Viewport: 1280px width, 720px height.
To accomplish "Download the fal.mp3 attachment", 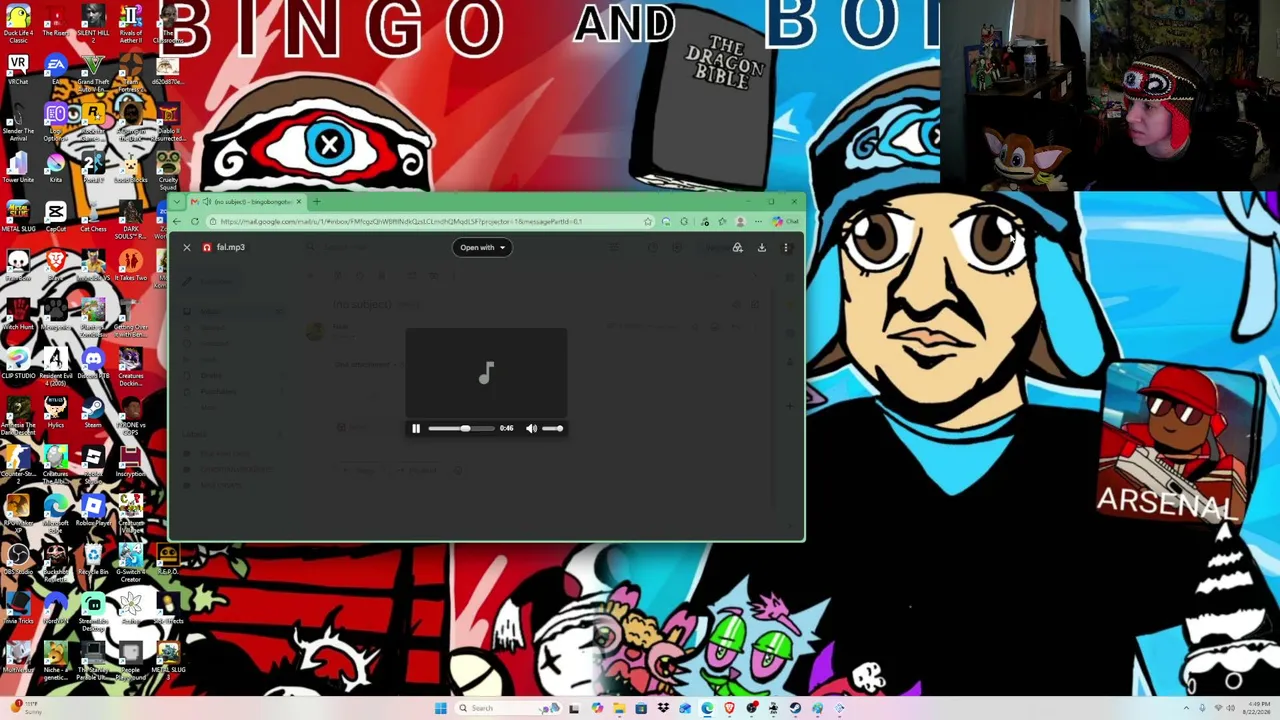I will (x=761, y=247).
